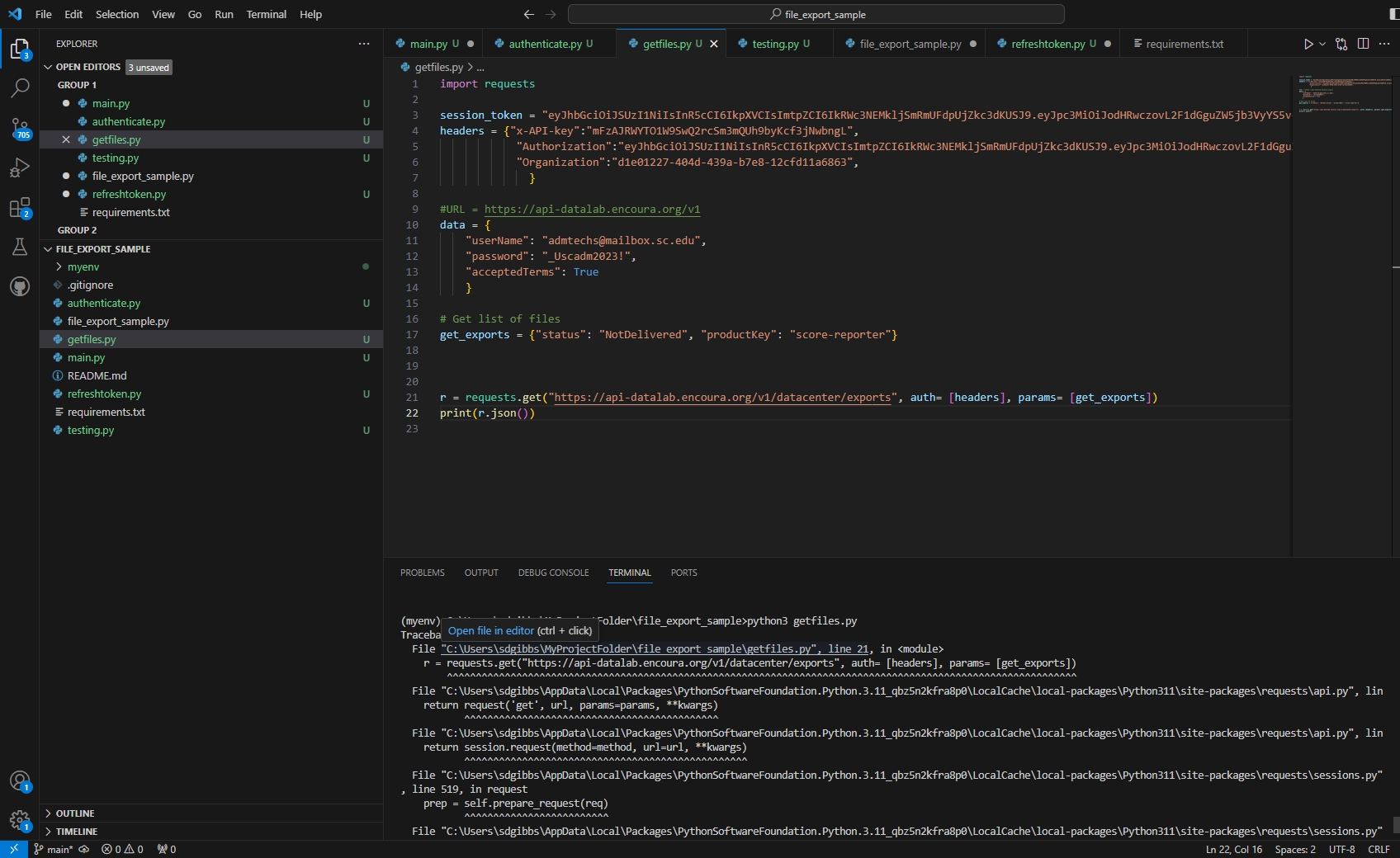
Task: Expand the myenv folder
Action: point(59,266)
